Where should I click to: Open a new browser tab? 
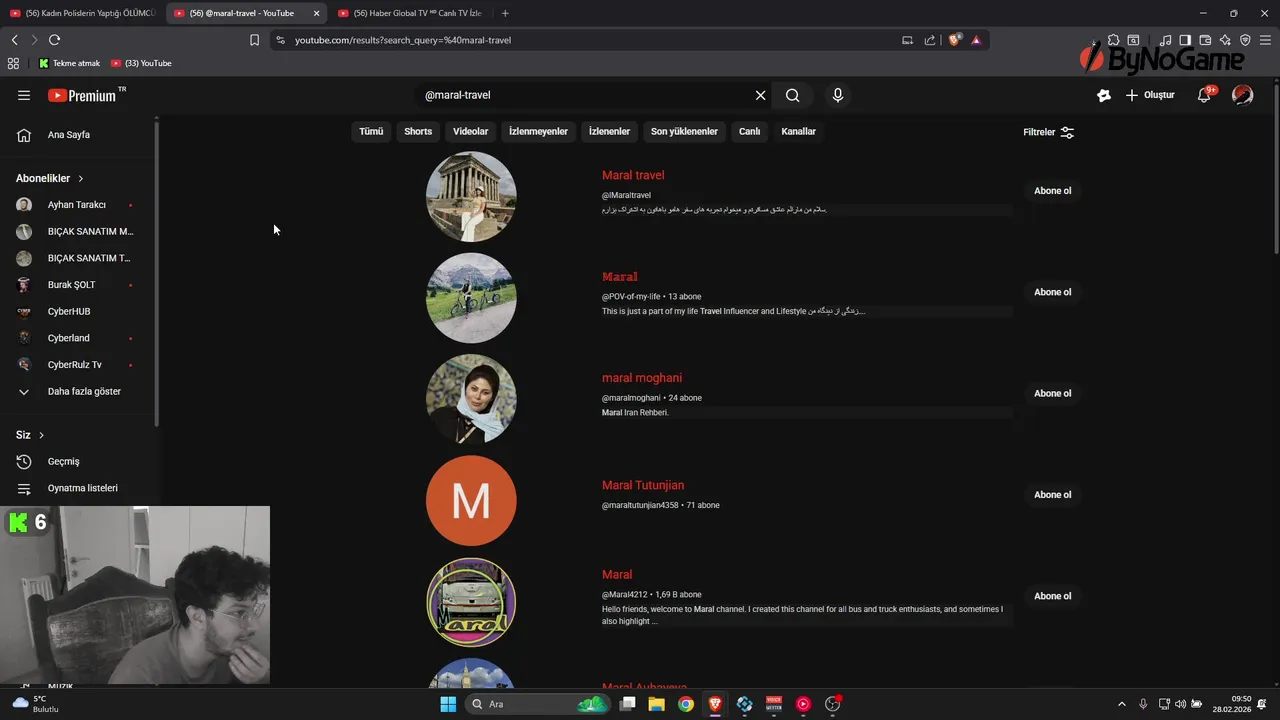tap(505, 13)
